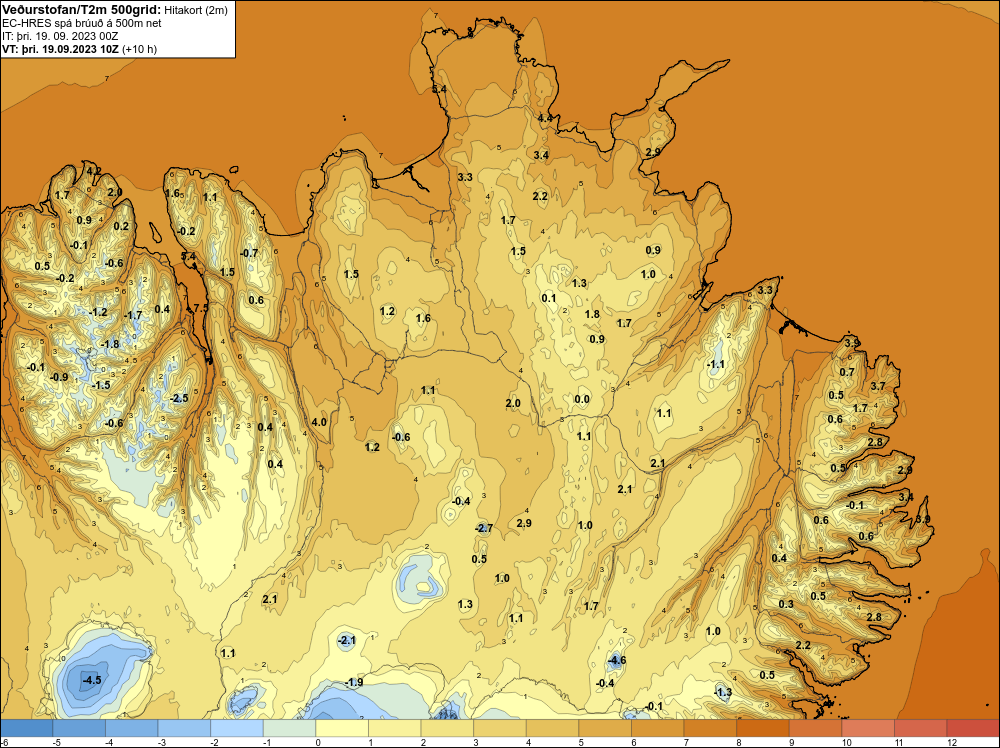Click the 0.3 temperature value
The image size is (1000, 748).
click(x=786, y=604)
